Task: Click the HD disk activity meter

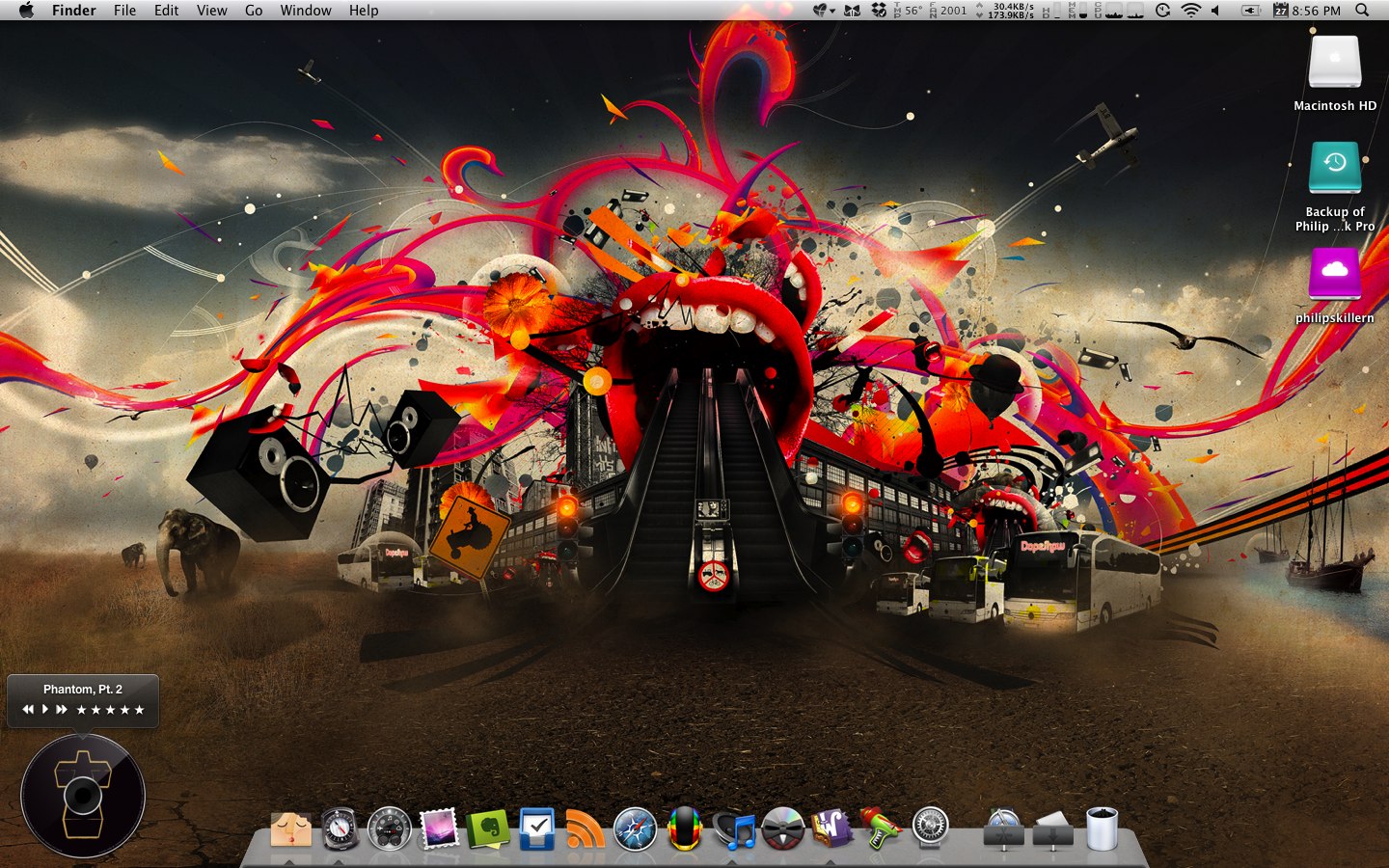Action: 1051,11
